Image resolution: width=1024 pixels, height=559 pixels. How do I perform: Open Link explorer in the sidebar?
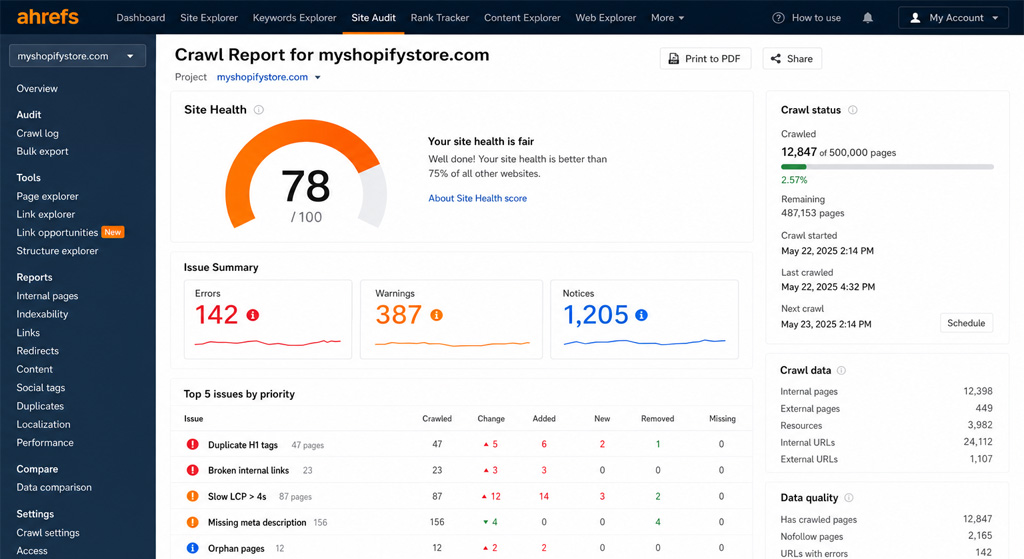pyautogui.click(x=46, y=214)
